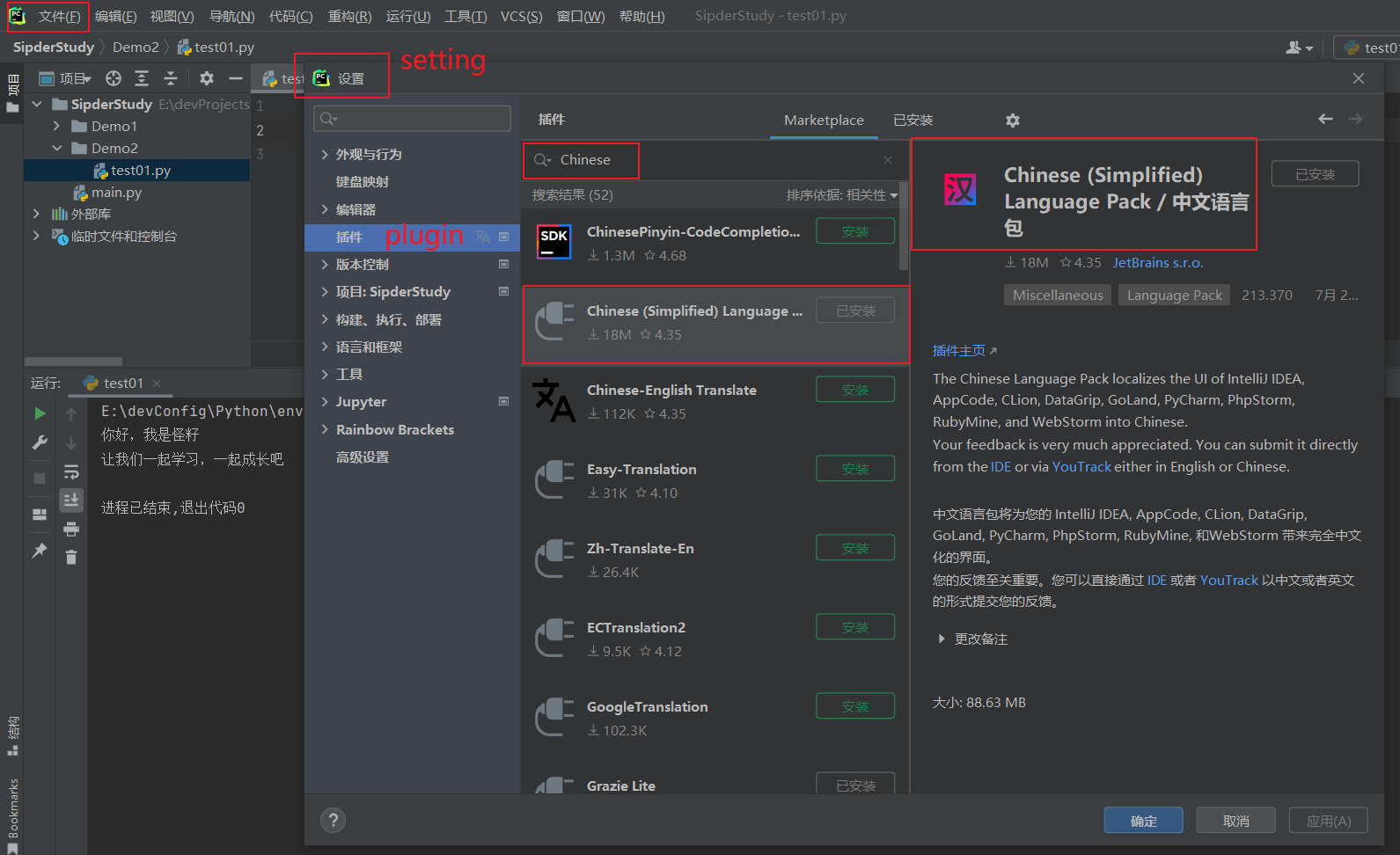Clear the Chinese plugin search text
This screenshot has height=855, width=1400.
coord(888,160)
